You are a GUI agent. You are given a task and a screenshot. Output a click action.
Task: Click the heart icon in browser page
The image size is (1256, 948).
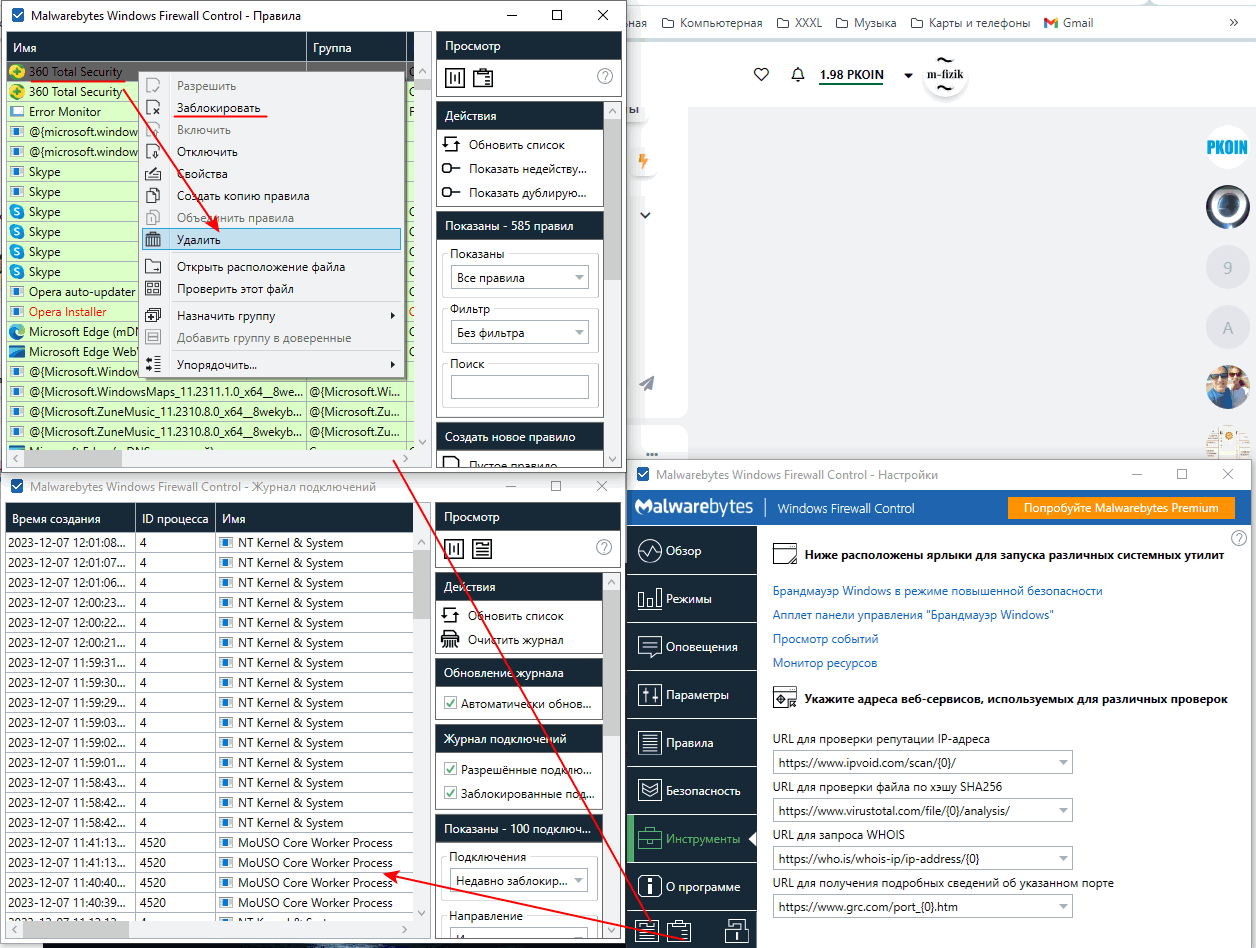point(761,75)
